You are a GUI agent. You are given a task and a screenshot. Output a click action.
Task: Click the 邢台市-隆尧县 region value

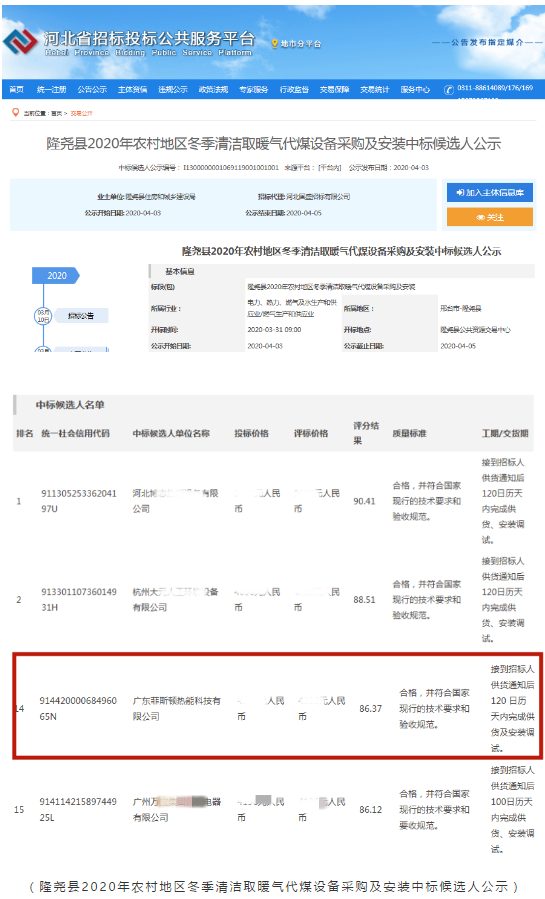pos(461,308)
